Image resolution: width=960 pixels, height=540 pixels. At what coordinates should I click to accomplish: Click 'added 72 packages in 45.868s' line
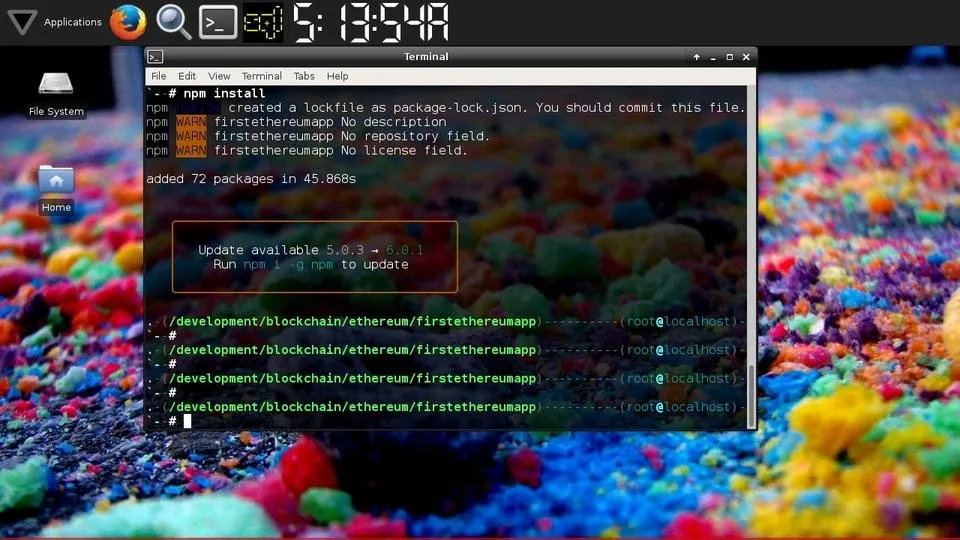[x=251, y=179]
